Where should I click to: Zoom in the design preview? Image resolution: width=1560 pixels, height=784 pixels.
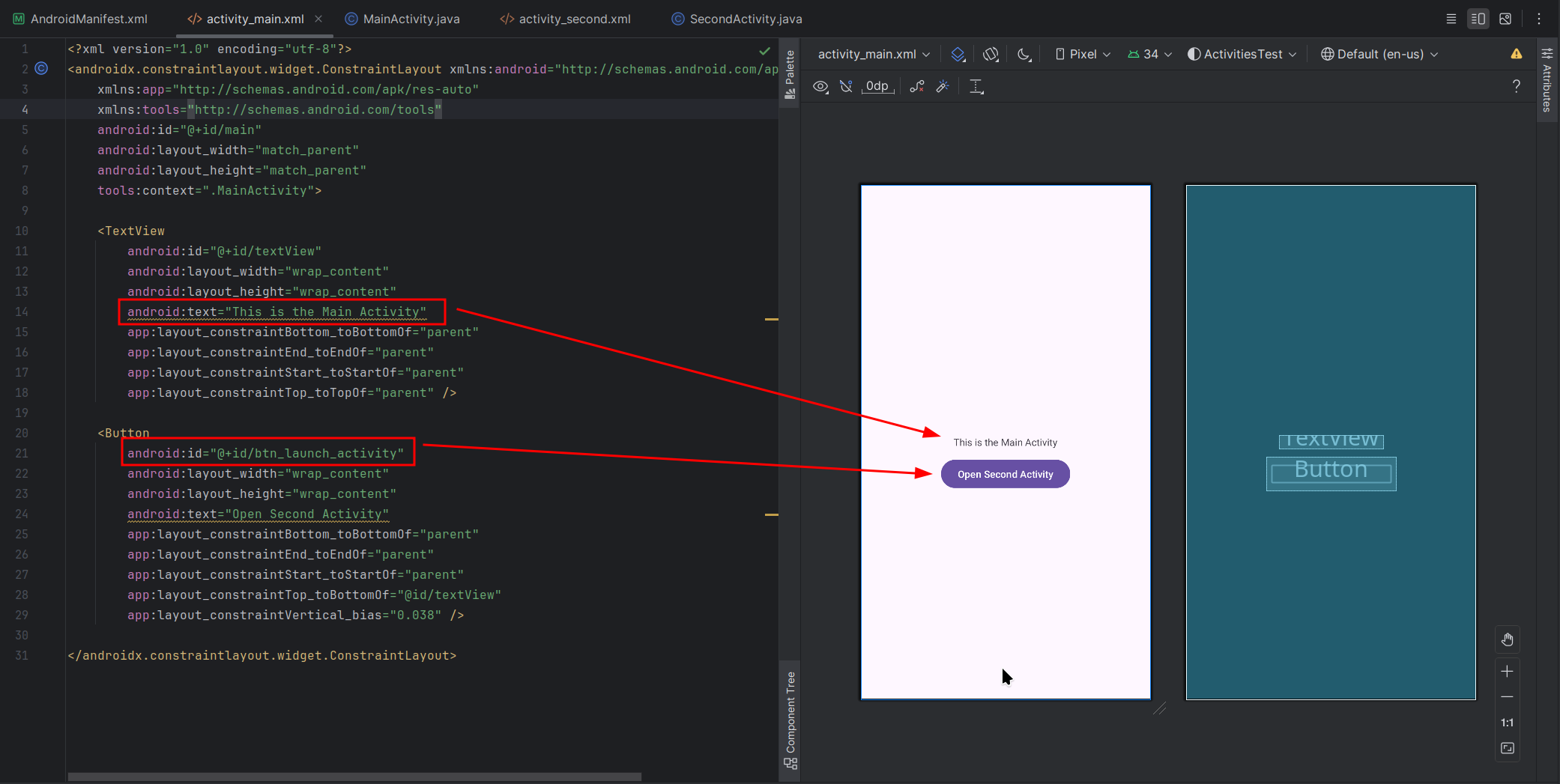click(1508, 672)
